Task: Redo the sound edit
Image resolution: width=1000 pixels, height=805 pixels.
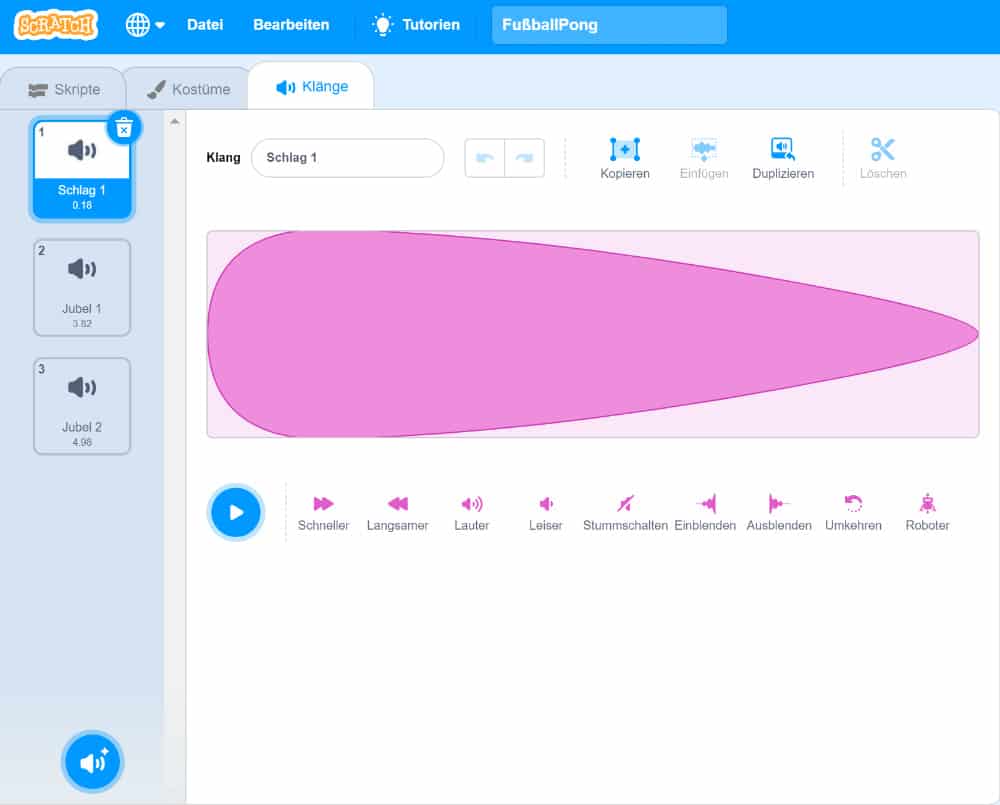Action: (x=524, y=158)
